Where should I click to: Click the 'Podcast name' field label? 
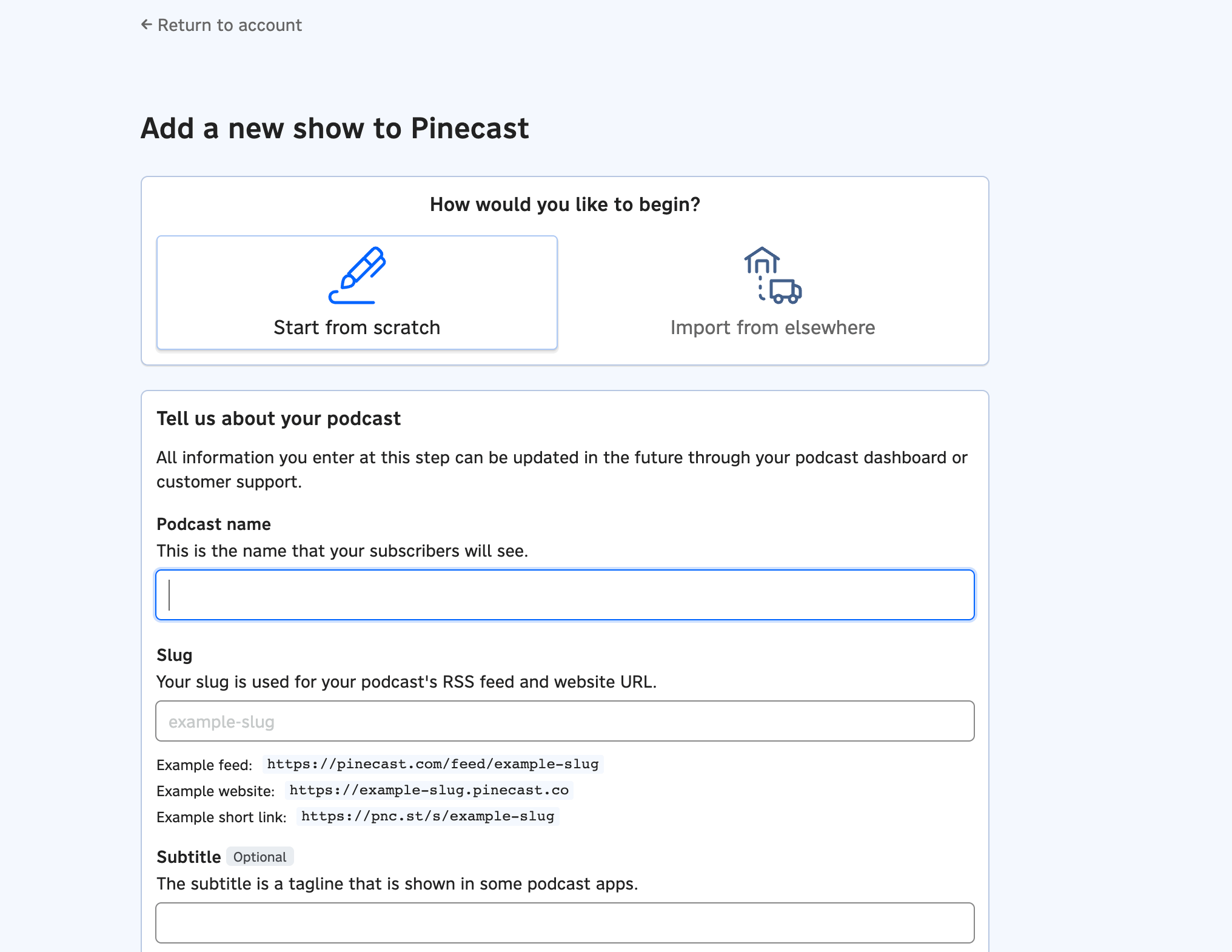[213, 524]
